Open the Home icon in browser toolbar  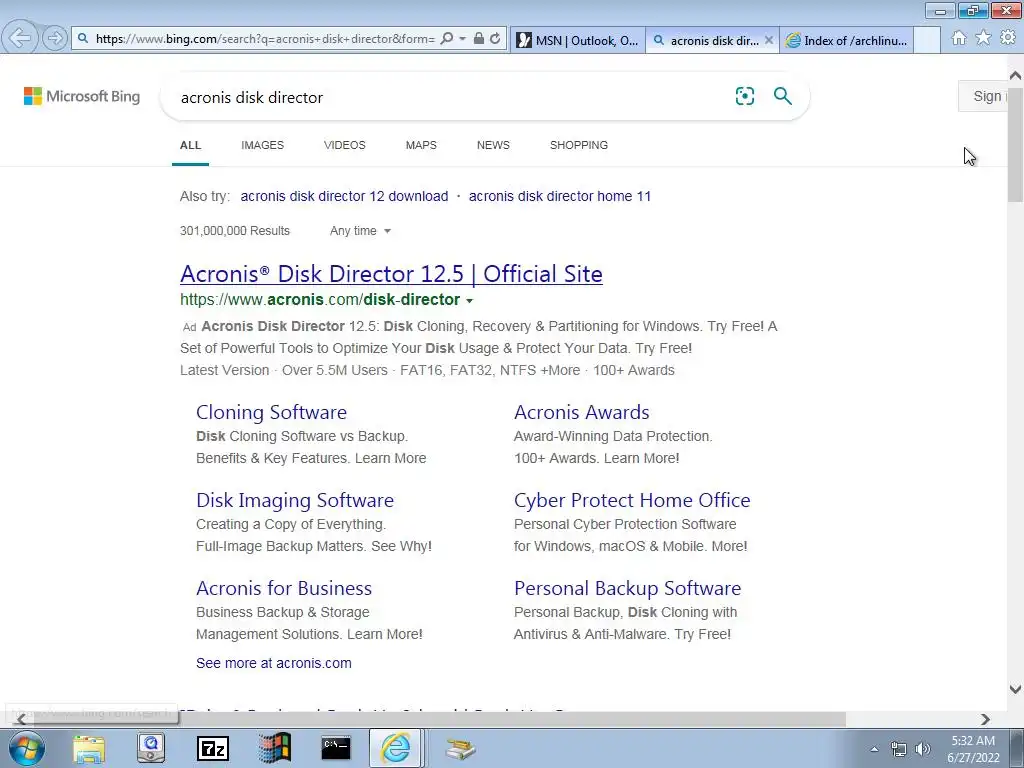pyautogui.click(x=959, y=38)
